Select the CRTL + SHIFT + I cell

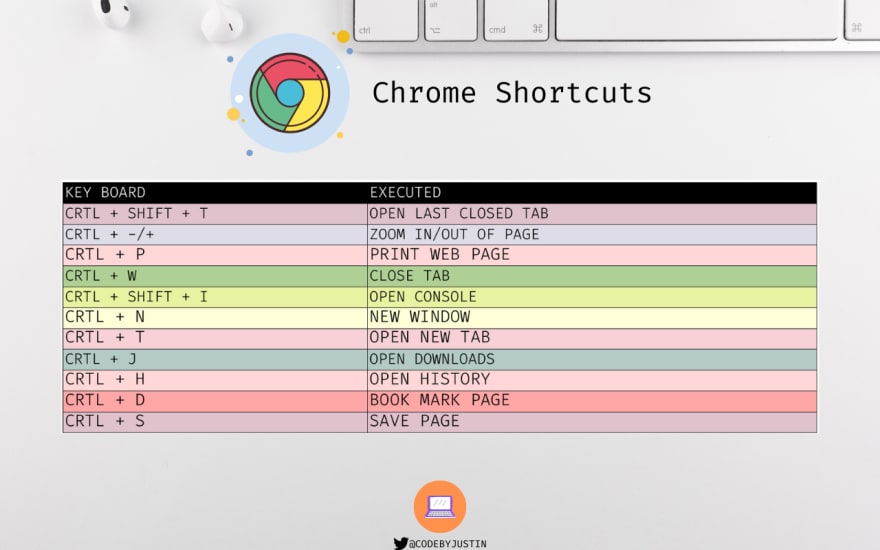pyautogui.click(x=215, y=297)
